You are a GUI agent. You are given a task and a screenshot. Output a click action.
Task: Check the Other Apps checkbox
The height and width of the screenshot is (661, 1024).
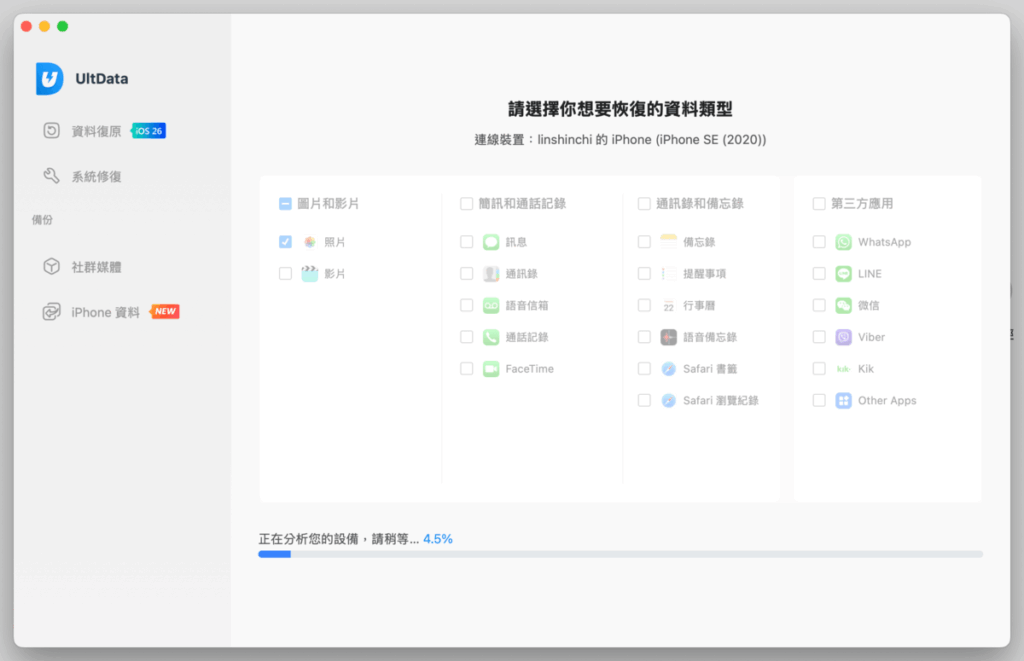pos(819,400)
